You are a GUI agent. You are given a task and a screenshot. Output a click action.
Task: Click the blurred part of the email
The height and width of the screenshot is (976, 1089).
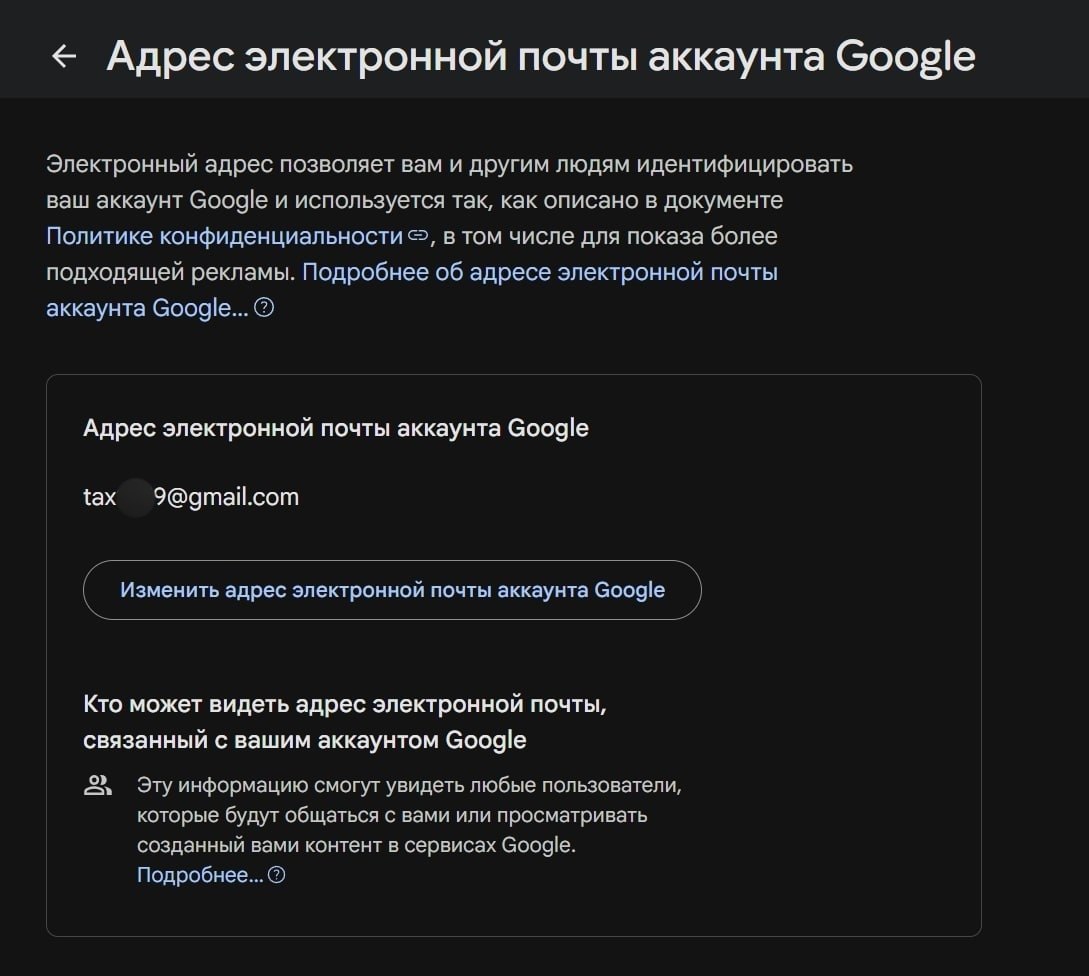pos(135,497)
